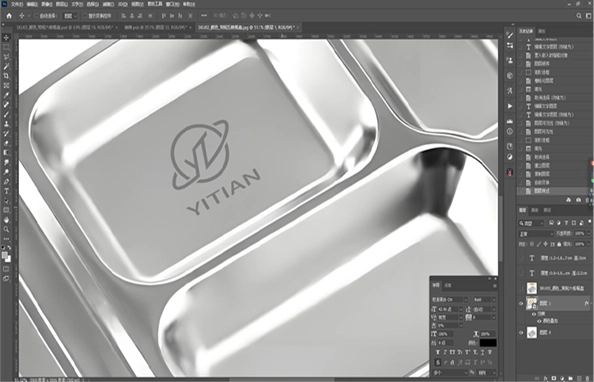Select the Clone Stamp tool
The height and width of the screenshot is (382, 594).
(6, 124)
